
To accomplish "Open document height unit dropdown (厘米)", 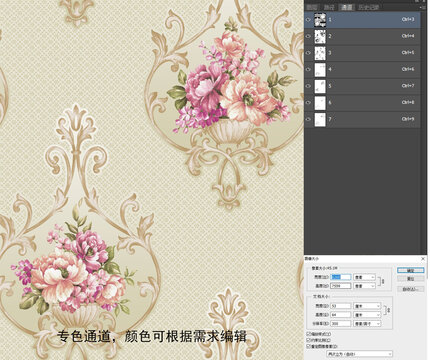I will pyautogui.click(x=367, y=315).
